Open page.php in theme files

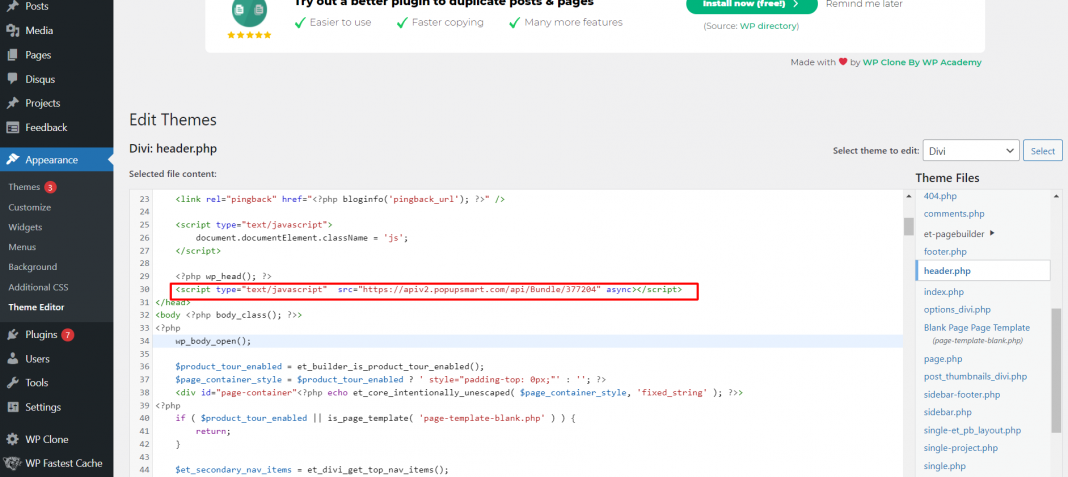(x=943, y=358)
